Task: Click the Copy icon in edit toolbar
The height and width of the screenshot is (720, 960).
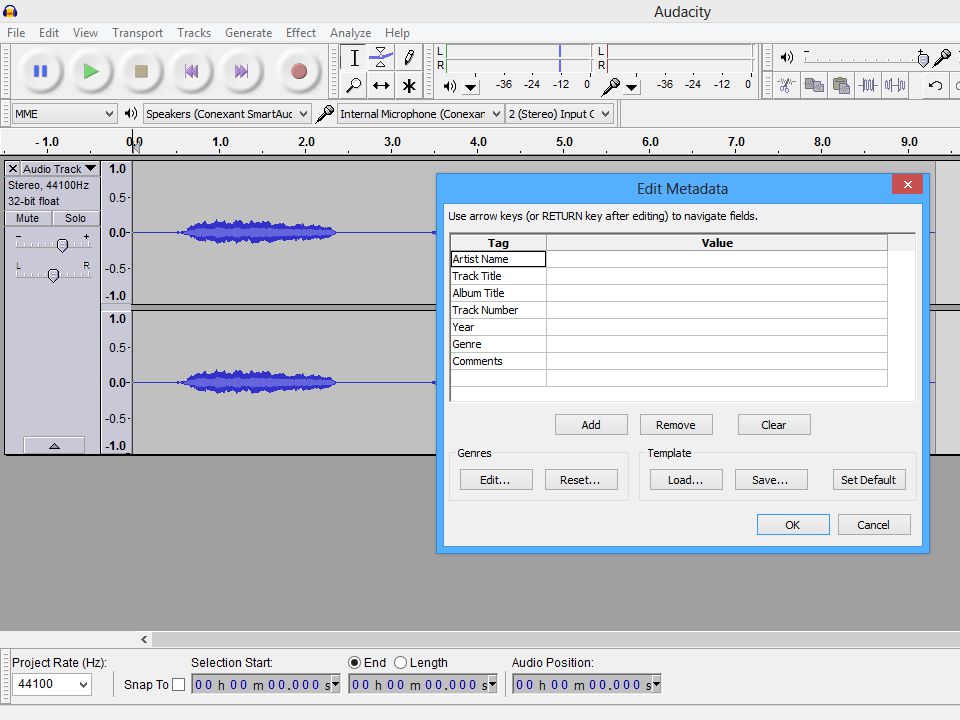Action: click(x=814, y=85)
